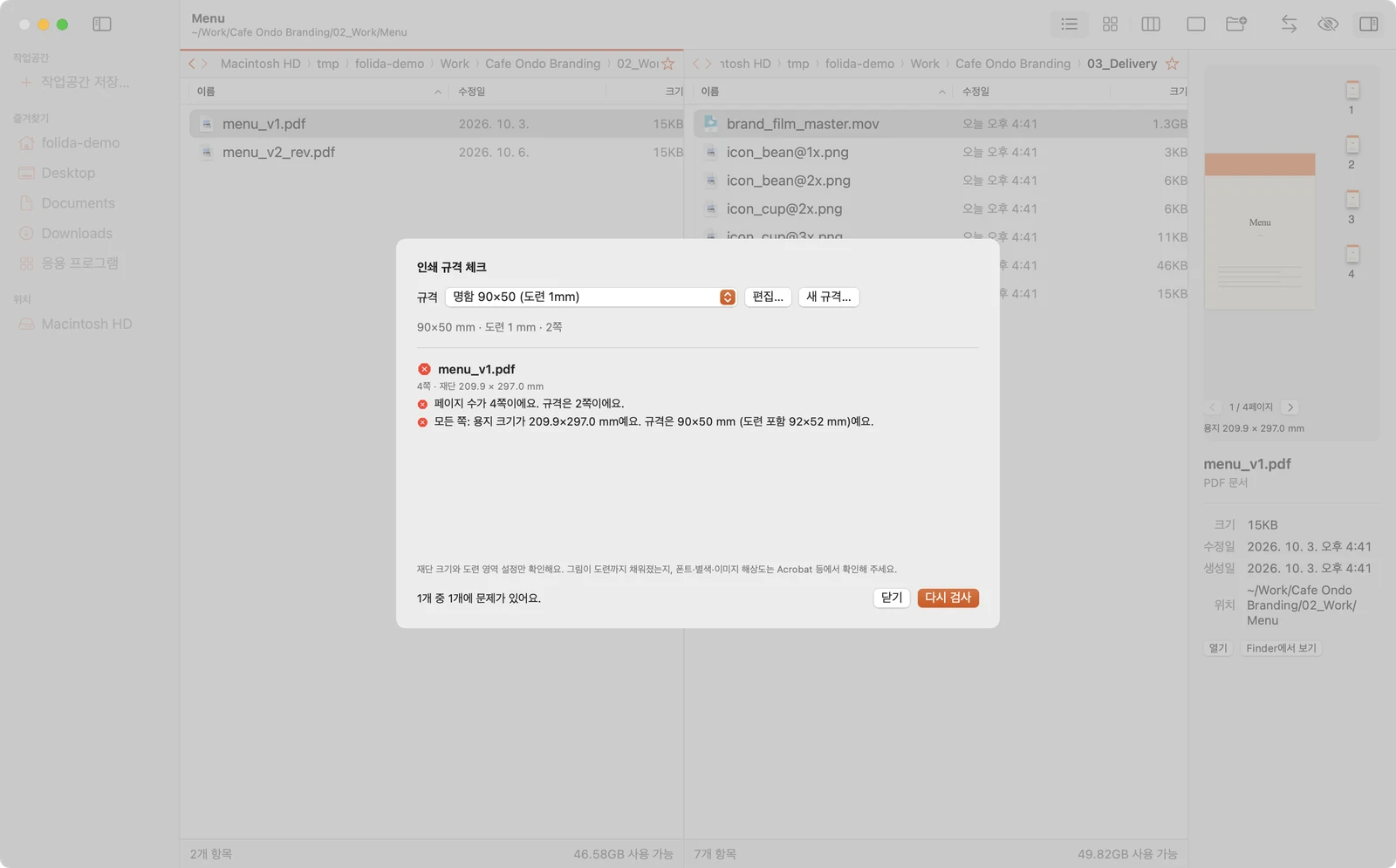
Task: Select page 1 thumbnail in preview
Action: coord(1352,90)
